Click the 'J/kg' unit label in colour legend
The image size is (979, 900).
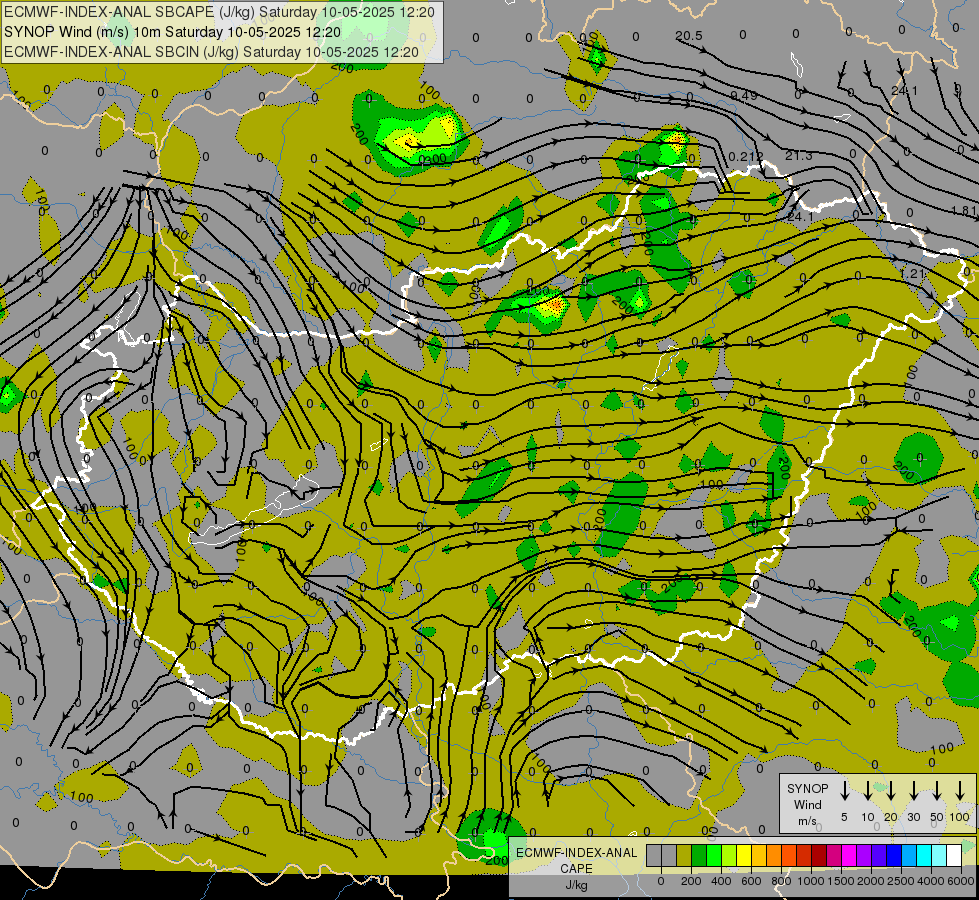[576, 885]
